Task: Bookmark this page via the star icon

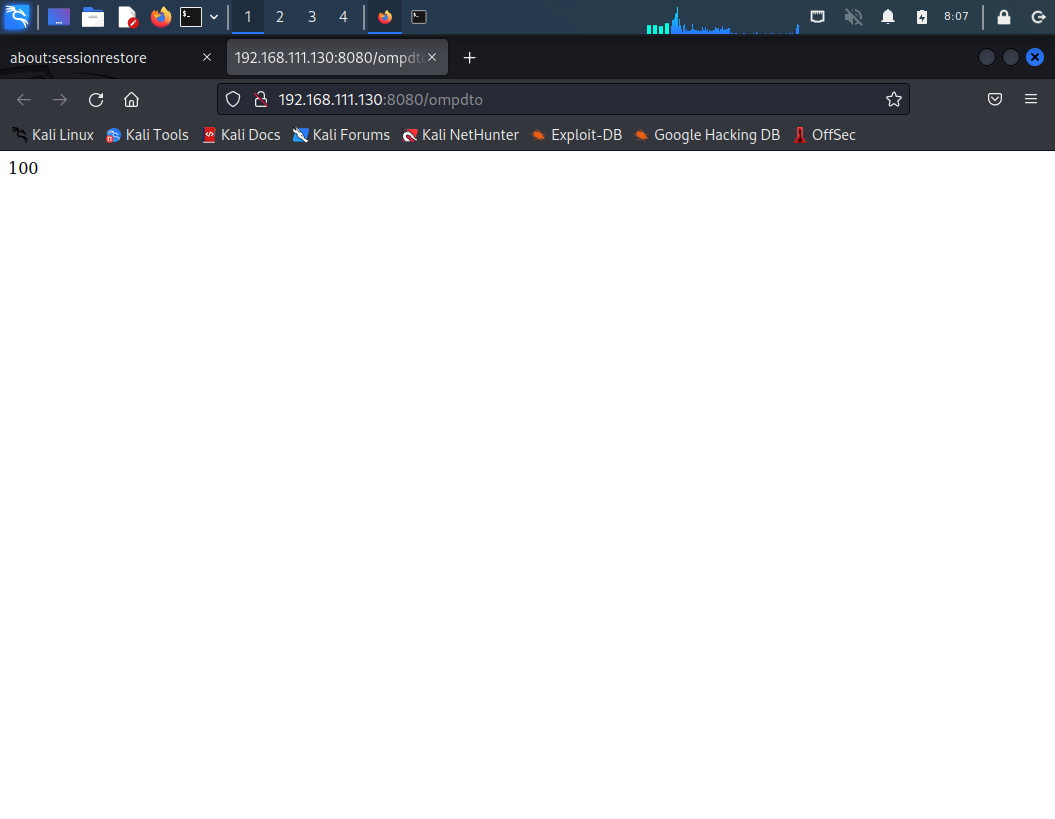Action: pyautogui.click(x=893, y=99)
